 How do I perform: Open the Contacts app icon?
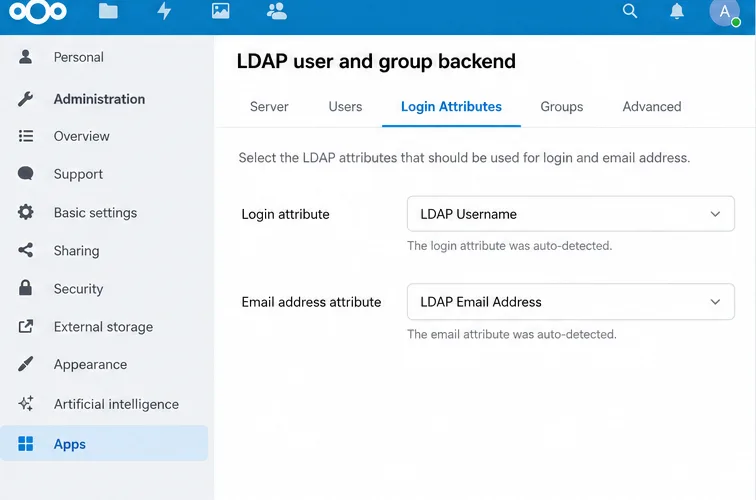point(277,11)
